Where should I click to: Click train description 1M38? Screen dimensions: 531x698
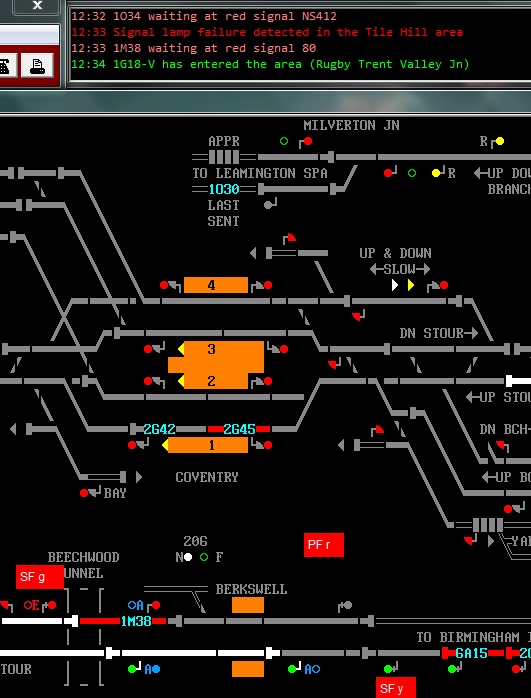coord(136,621)
